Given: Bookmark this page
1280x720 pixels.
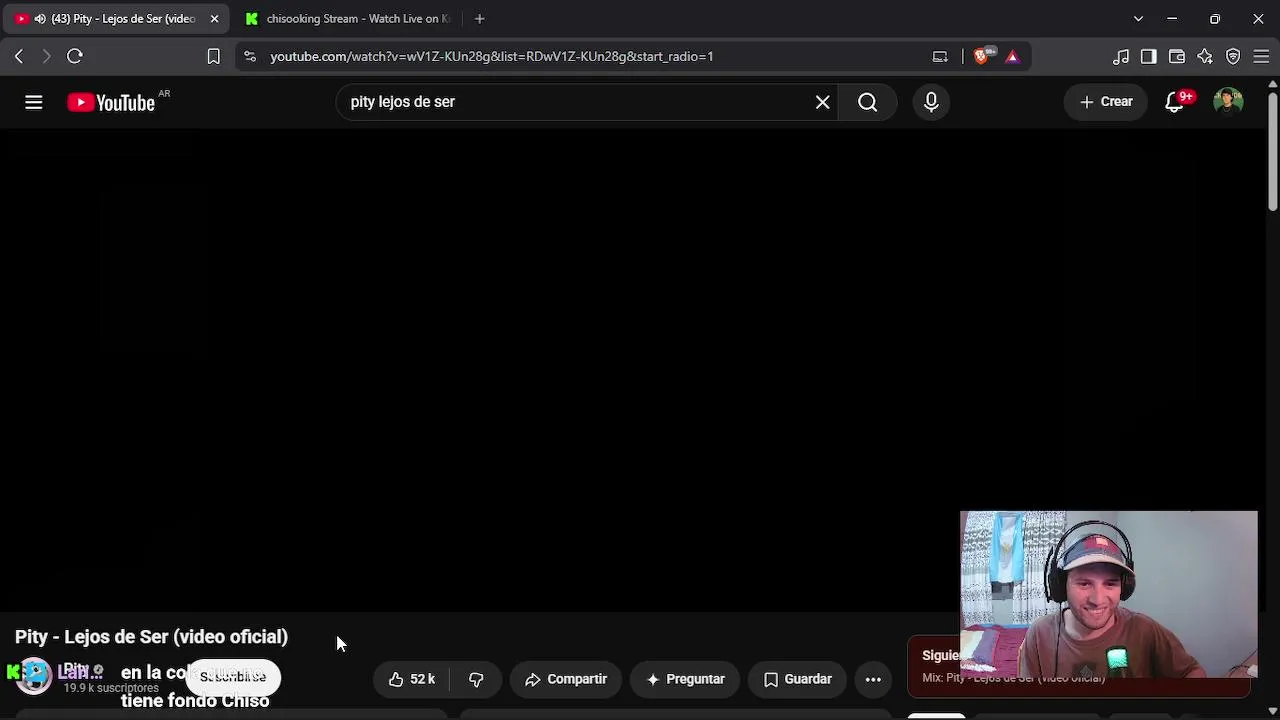Looking at the screenshot, I should pos(213,56).
